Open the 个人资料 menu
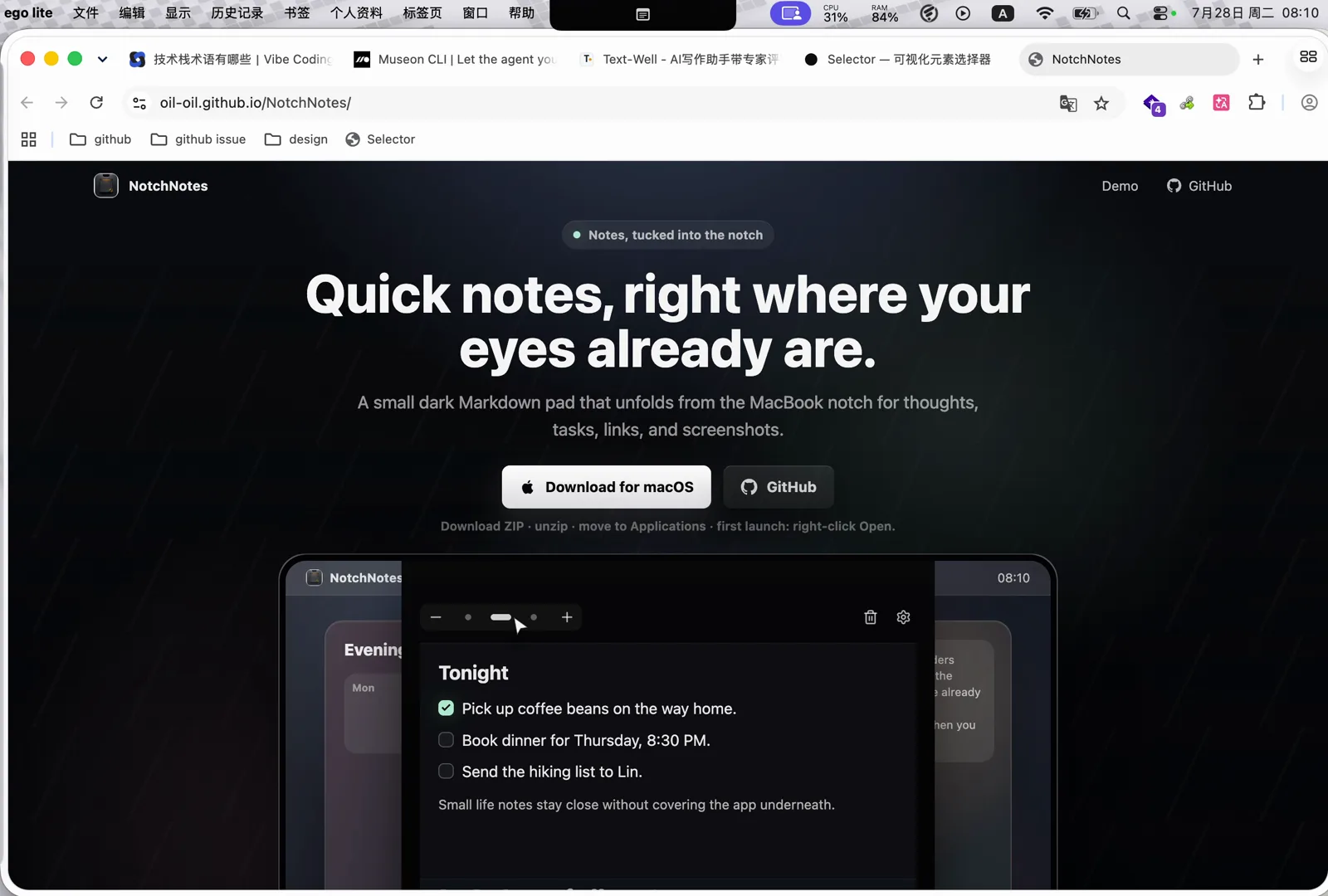Image resolution: width=1328 pixels, height=896 pixels. click(356, 13)
